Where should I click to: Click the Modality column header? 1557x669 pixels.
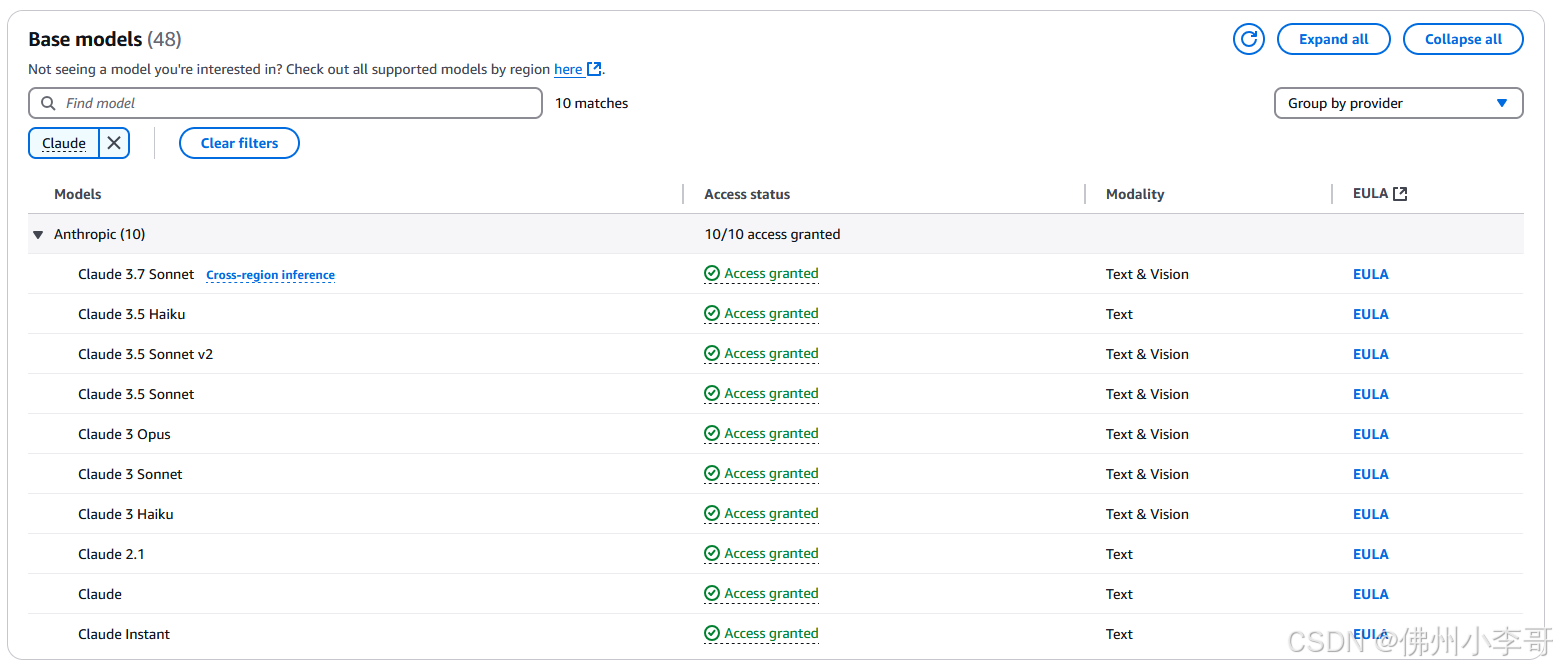pyautogui.click(x=1135, y=194)
